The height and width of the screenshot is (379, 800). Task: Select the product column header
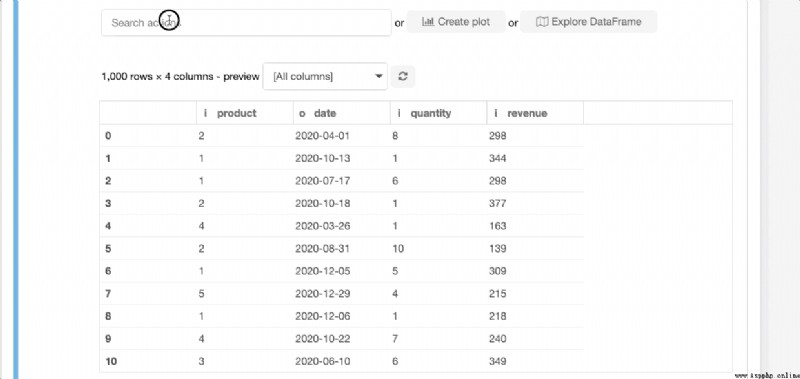point(245,113)
